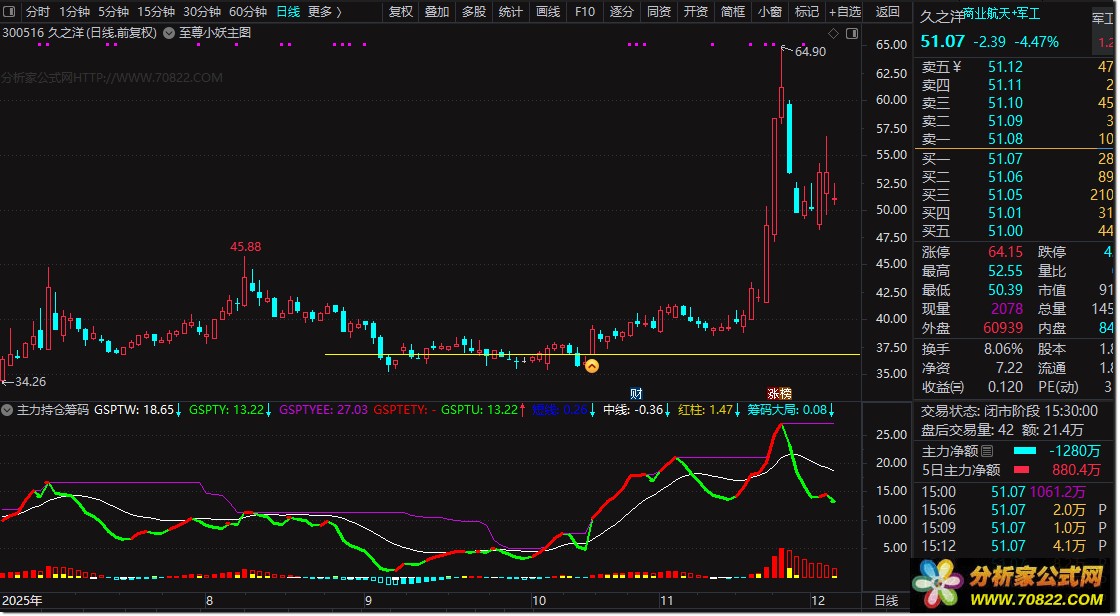Toggle the 小窗 mini window button
The width and height of the screenshot is (1120, 616).
point(770,11)
